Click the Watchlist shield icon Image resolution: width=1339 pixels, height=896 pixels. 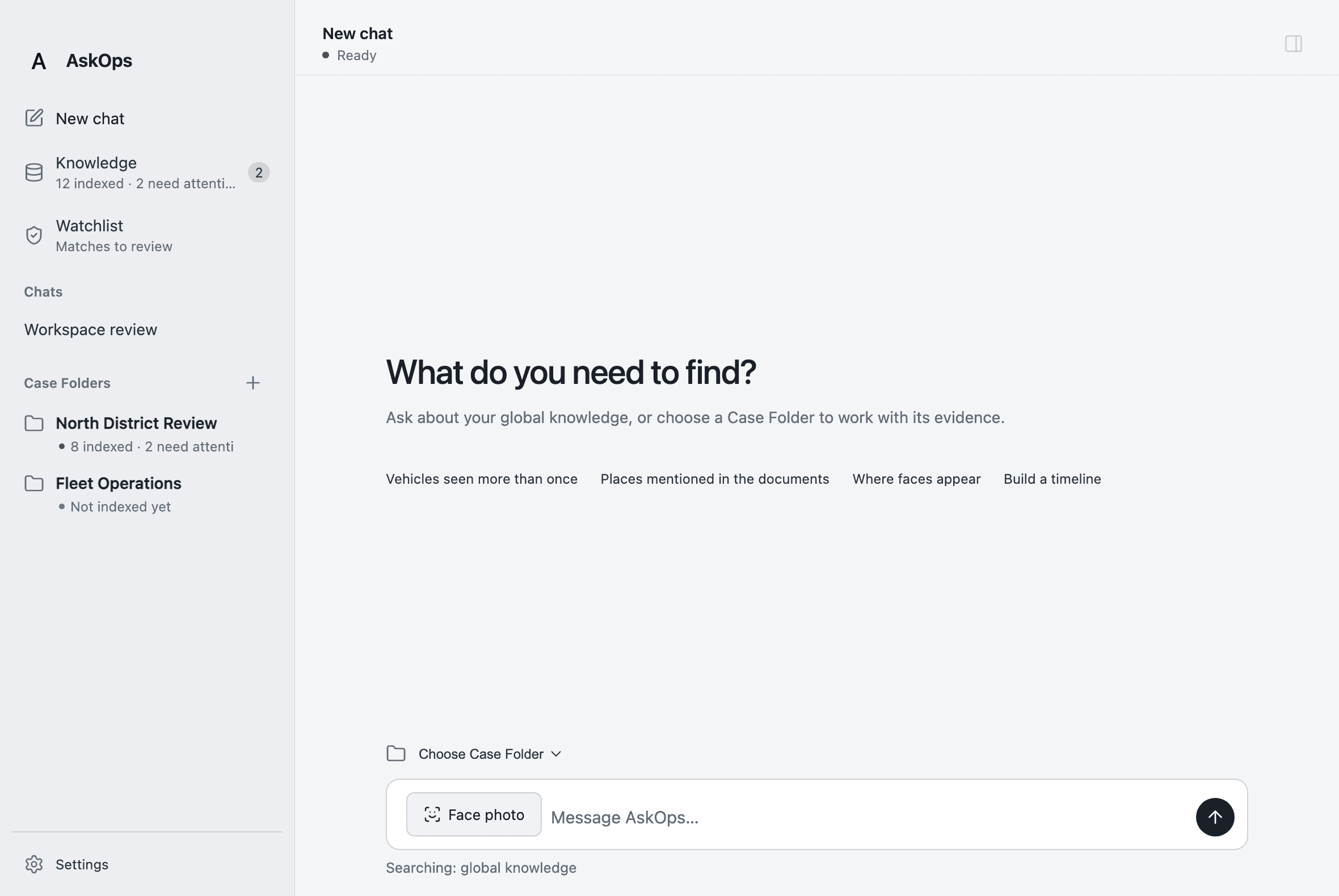[34, 235]
